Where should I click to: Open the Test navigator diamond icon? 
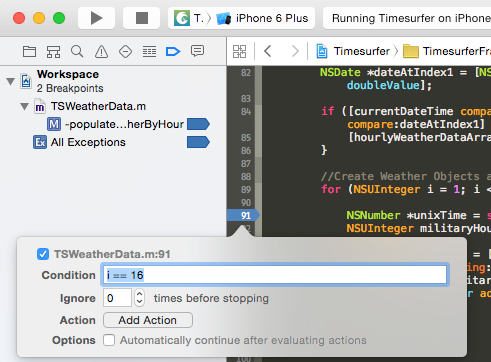click(125, 52)
